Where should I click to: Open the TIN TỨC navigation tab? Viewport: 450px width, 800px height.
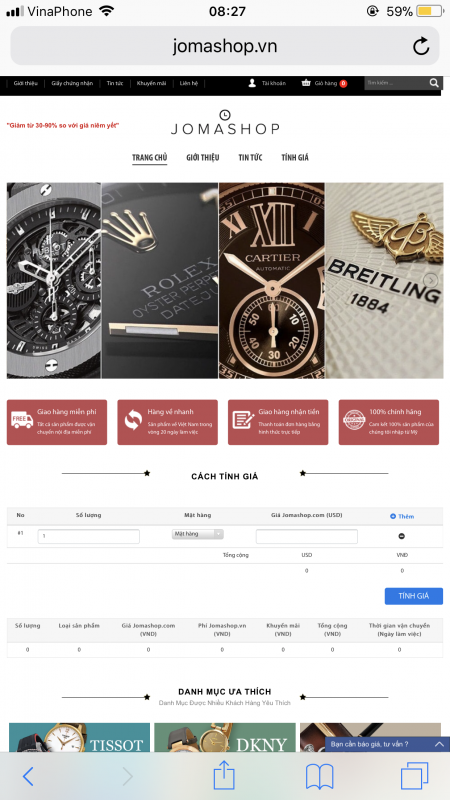click(x=250, y=157)
